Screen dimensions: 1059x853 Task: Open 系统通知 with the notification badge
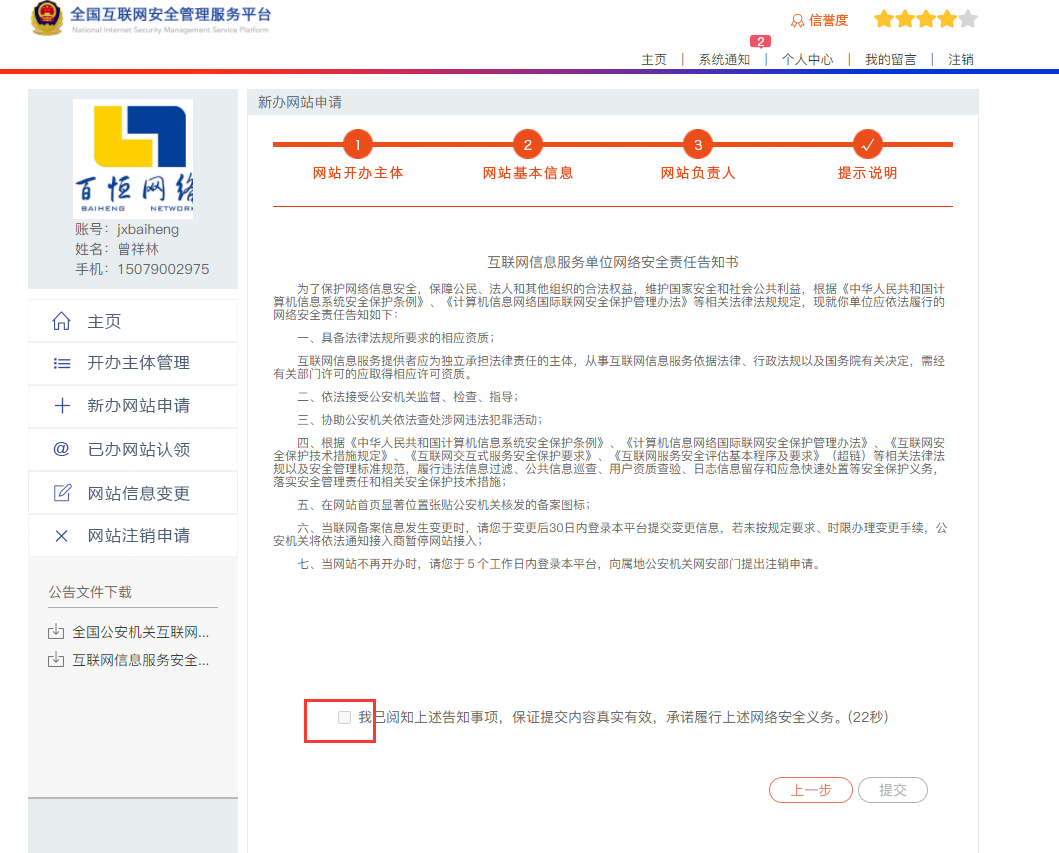point(724,60)
